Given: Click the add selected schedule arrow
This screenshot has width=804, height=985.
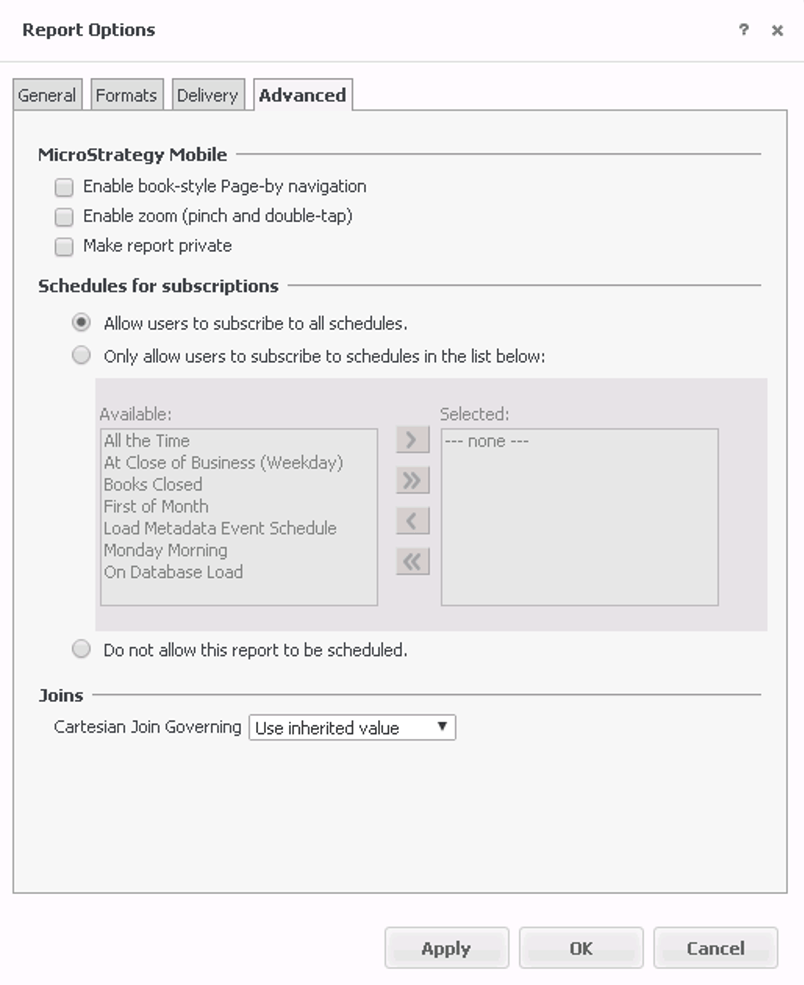Looking at the screenshot, I should pos(412,440).
